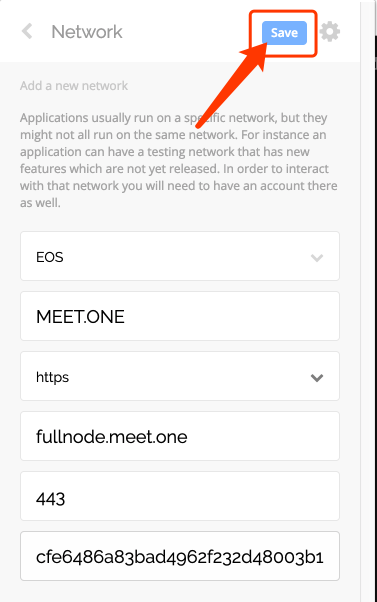Click into the 443 port field
Screen dimensions: 377x602
pyautogui.click(x=180, y=496)
